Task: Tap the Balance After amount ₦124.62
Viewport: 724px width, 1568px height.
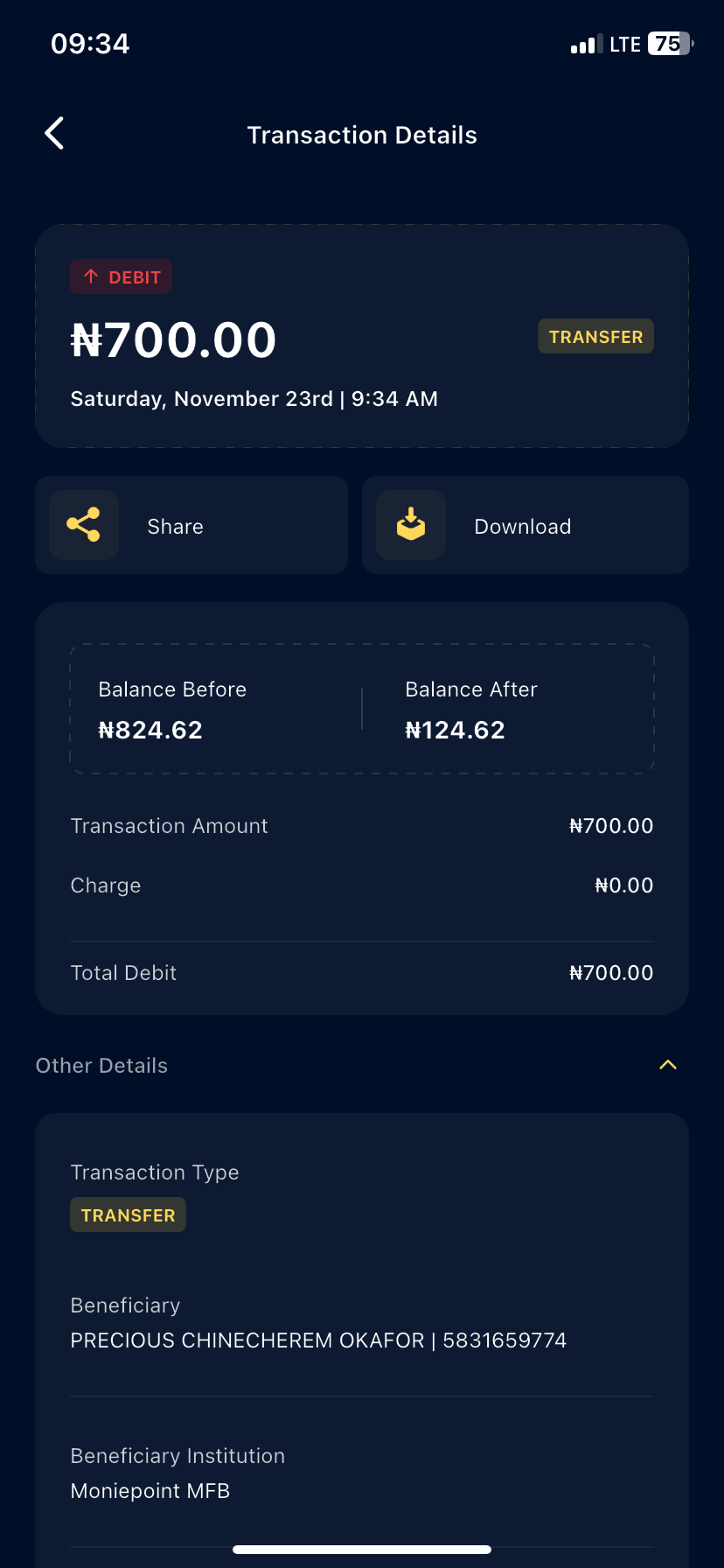Action: [x=456, y=730]
